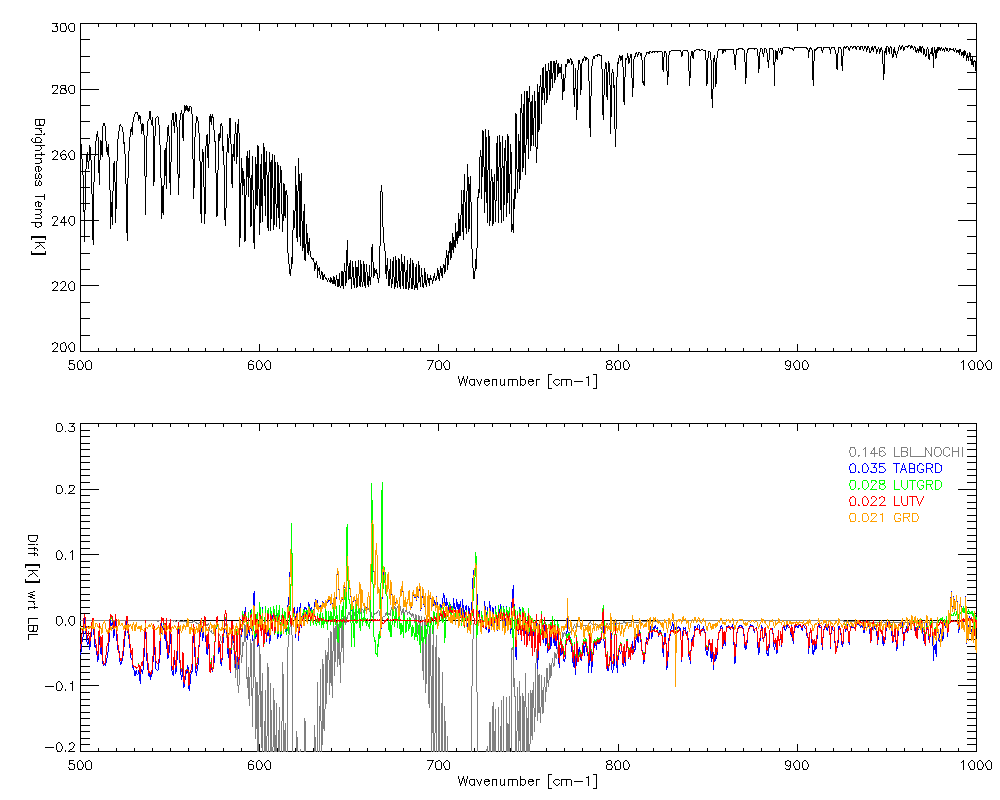Click the 260 tick on the brightness axis
The width and height of the screenshot is (1000, 800).
62,156
